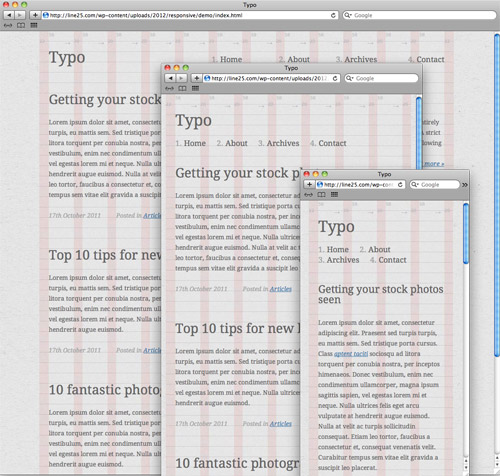Click Google search field in front small window
This screenshot has width=500, height=476.
point(435,184)
